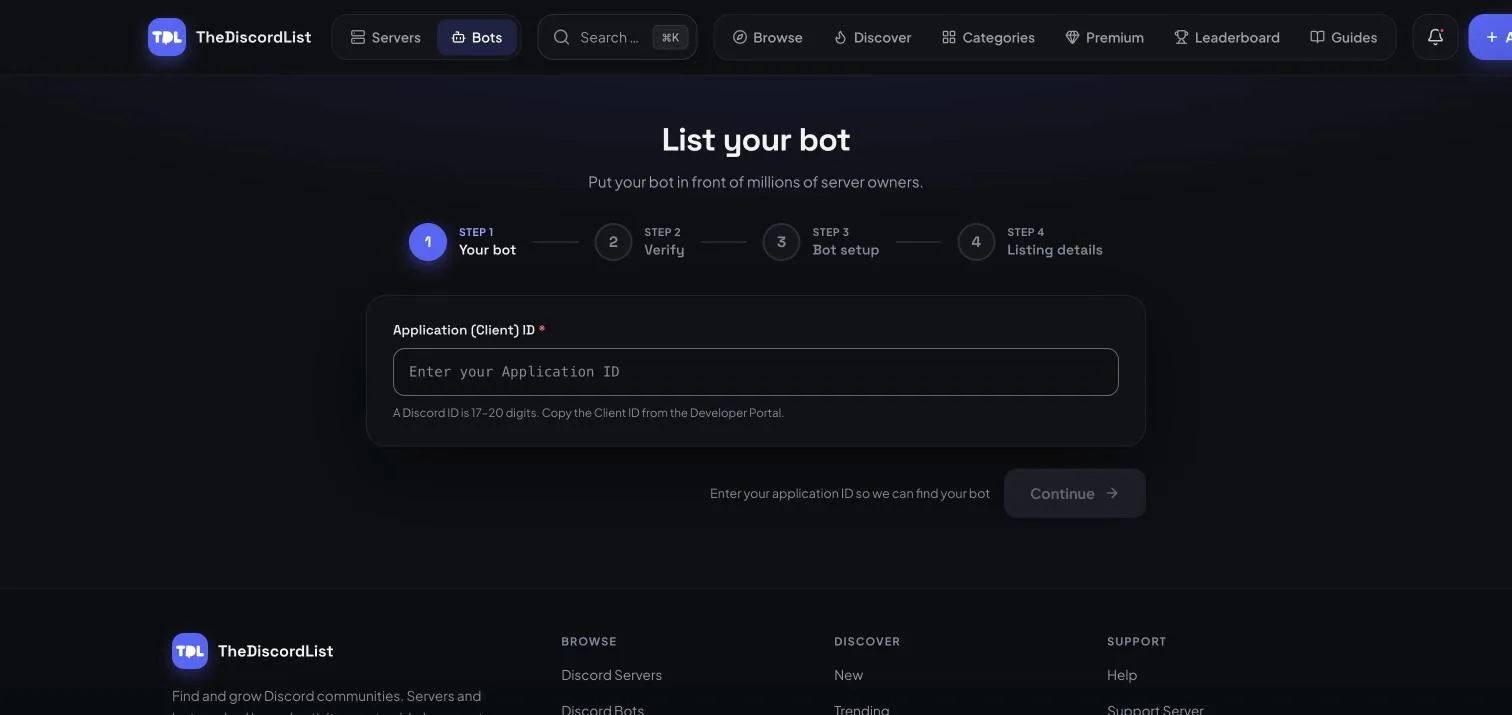Image resolution: width=1512 pixels, height=715 pixels.
Task: Open the search box
Action: (x=617, y=37)
